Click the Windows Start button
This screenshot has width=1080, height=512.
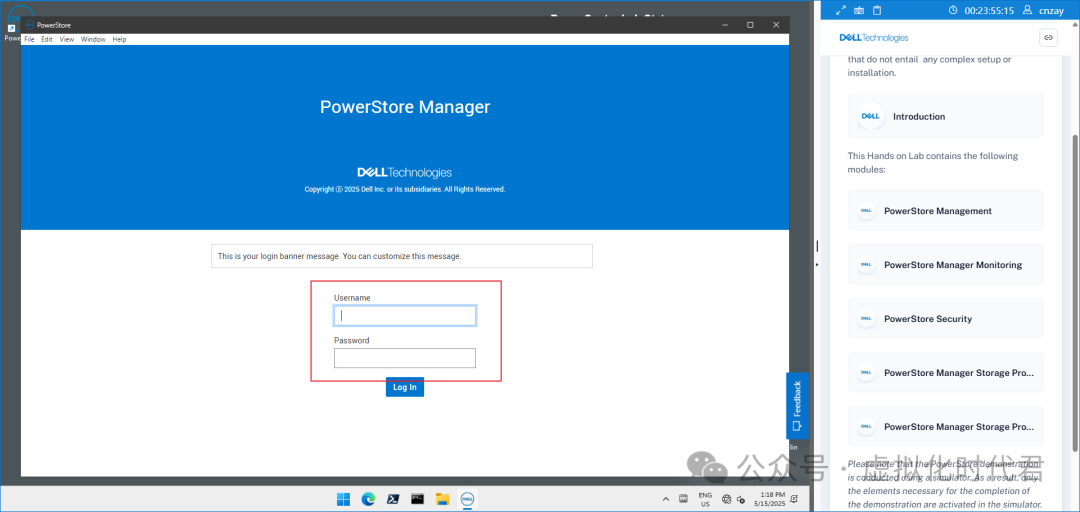342,500
